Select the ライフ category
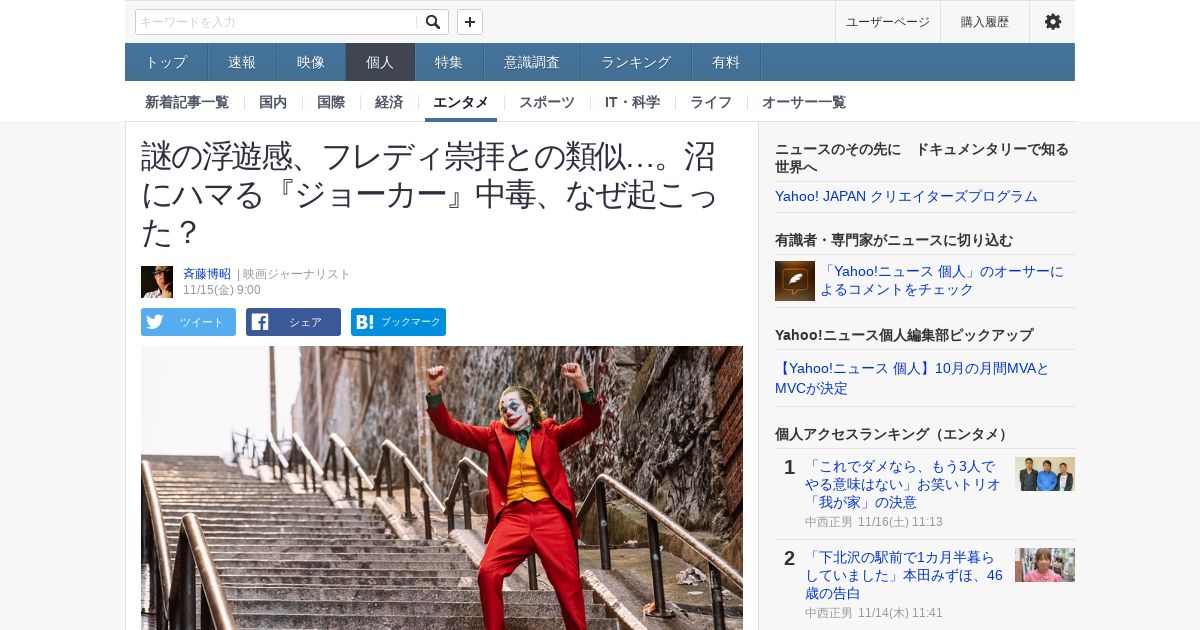Image resolution: width=1200 pixels, height=630 pixels. pos(711,102)
